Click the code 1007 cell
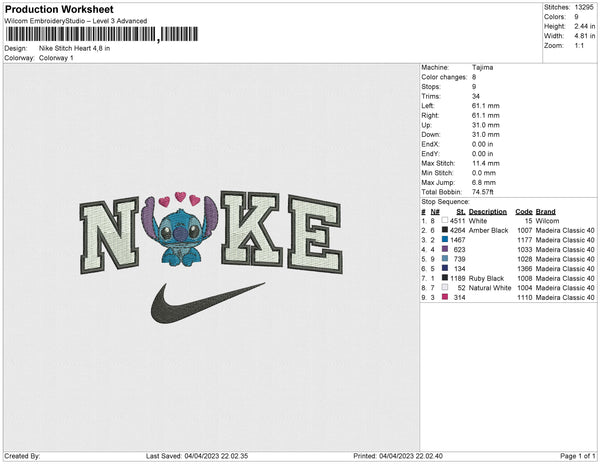 point(525,230)
